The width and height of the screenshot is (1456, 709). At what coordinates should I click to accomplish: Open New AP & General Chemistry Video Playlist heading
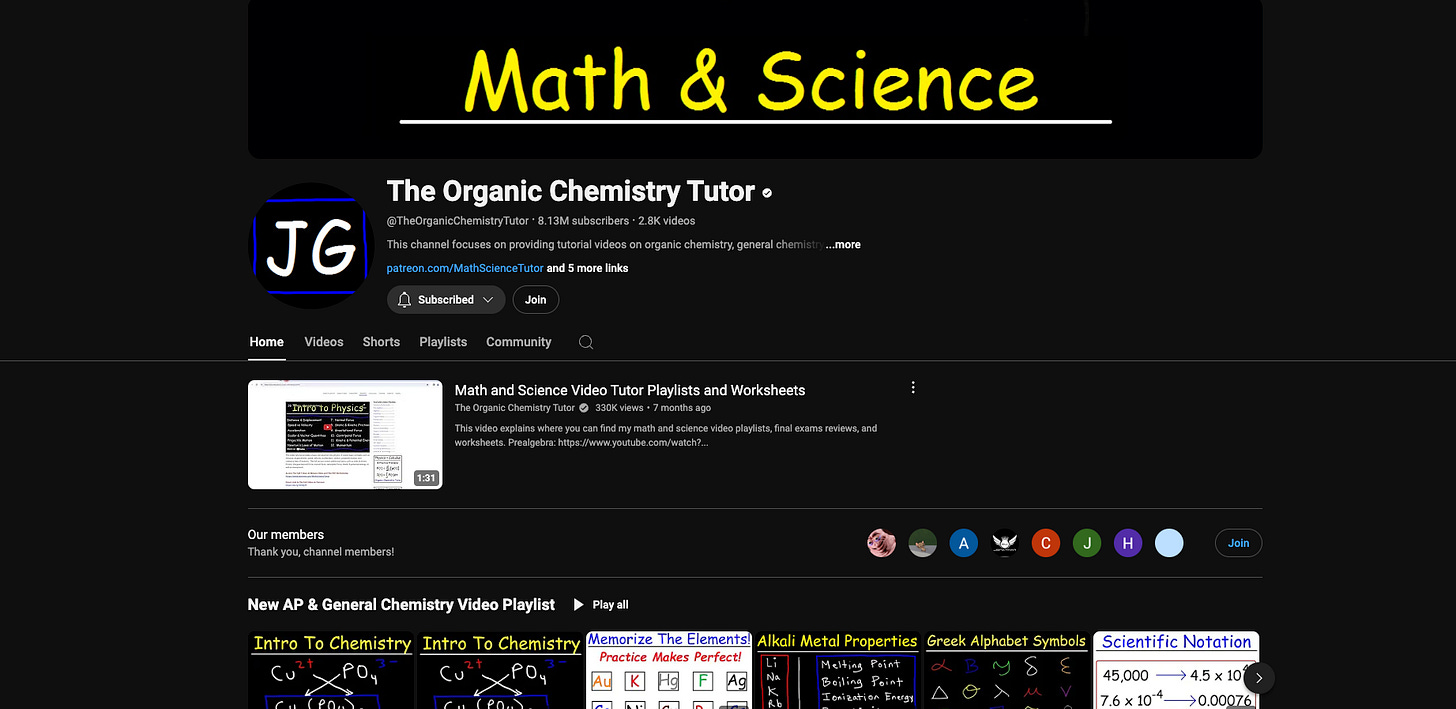pyautogui.click(x=401, y=604)
